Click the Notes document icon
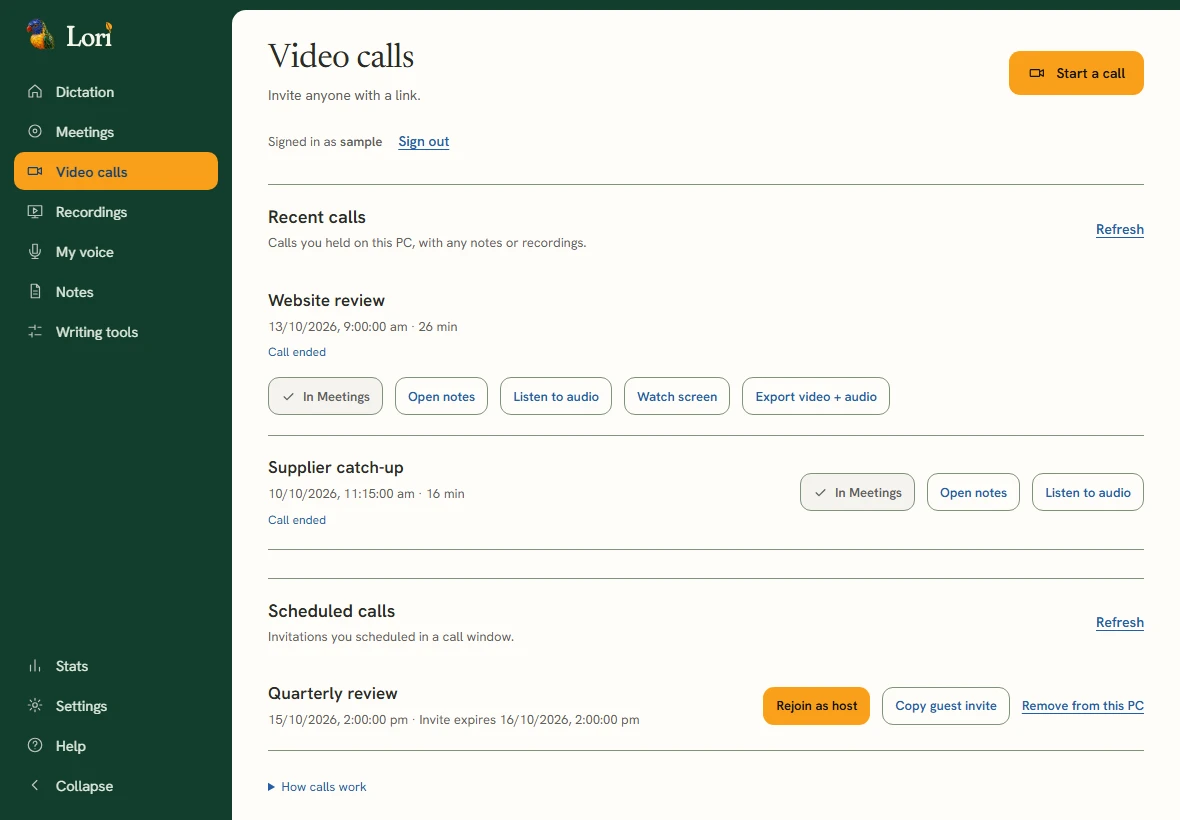This screenshot has height=820, width=1180. 35,292
